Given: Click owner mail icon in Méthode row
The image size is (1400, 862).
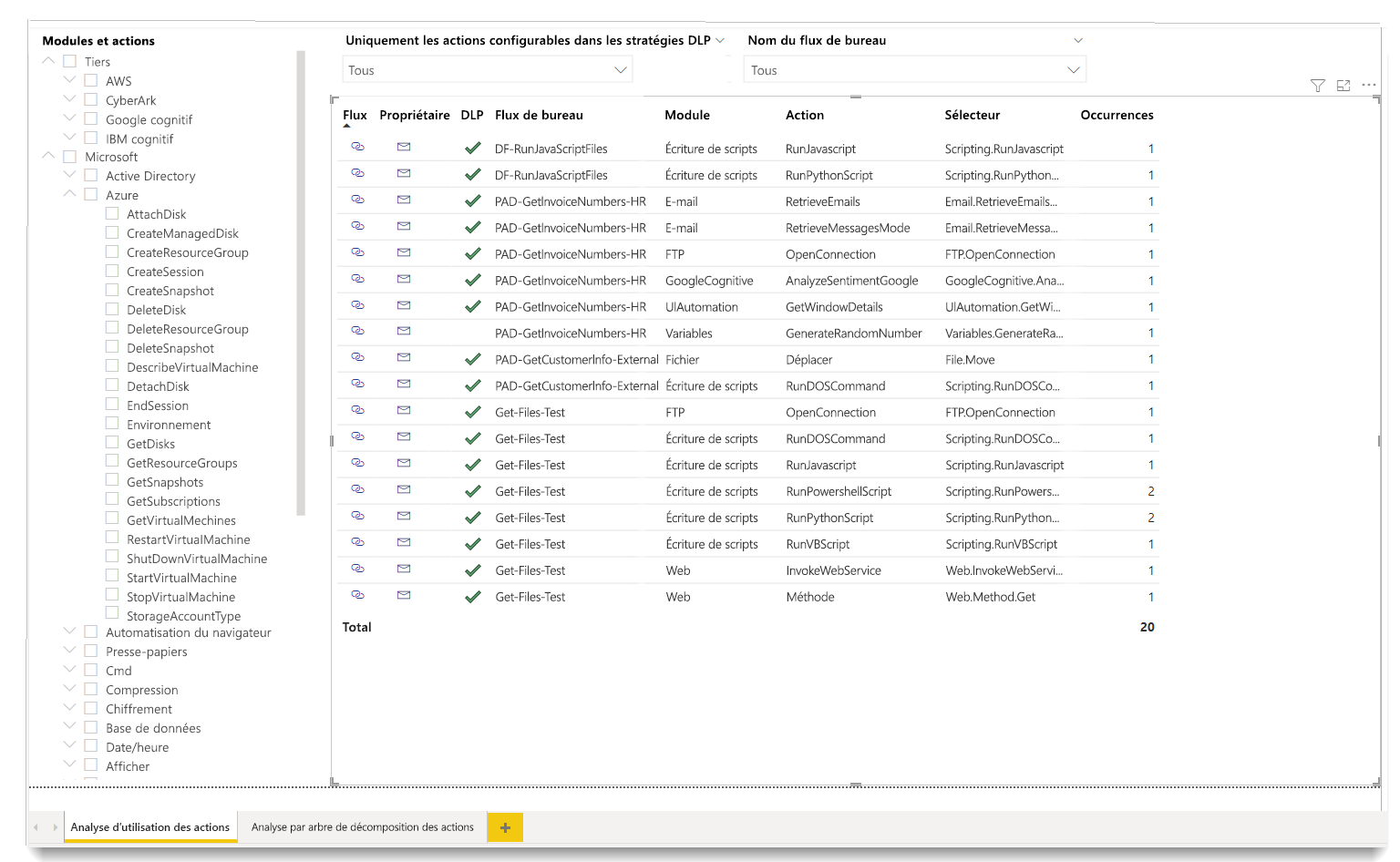Looking at the screenshot, I should pos(404,595).
